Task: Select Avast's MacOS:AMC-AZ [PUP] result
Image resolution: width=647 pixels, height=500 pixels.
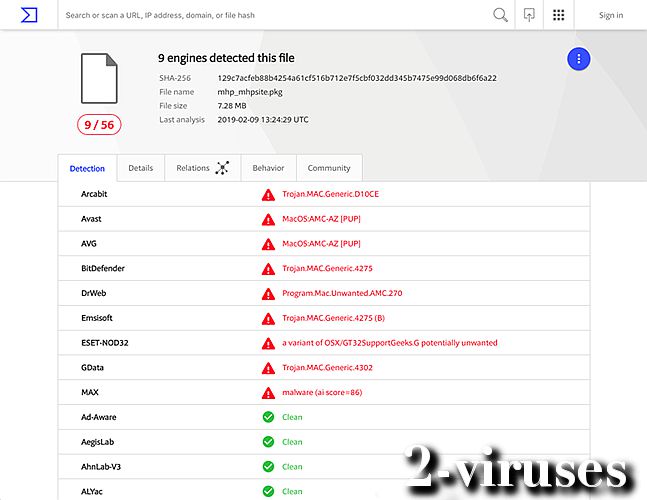Action: 321,219
